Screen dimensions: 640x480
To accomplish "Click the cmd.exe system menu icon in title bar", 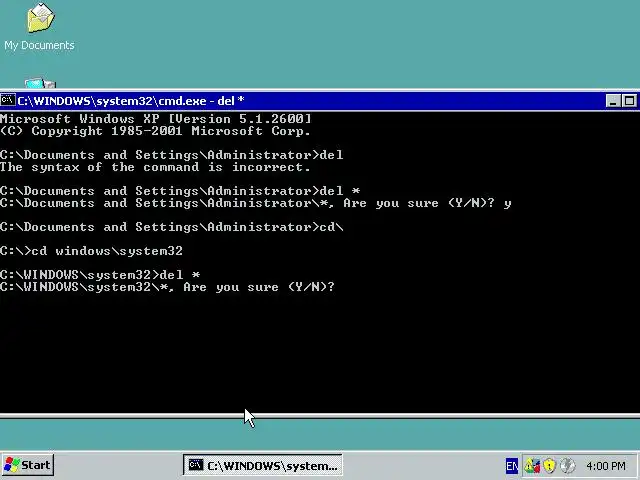I will [x=8, y=100].
